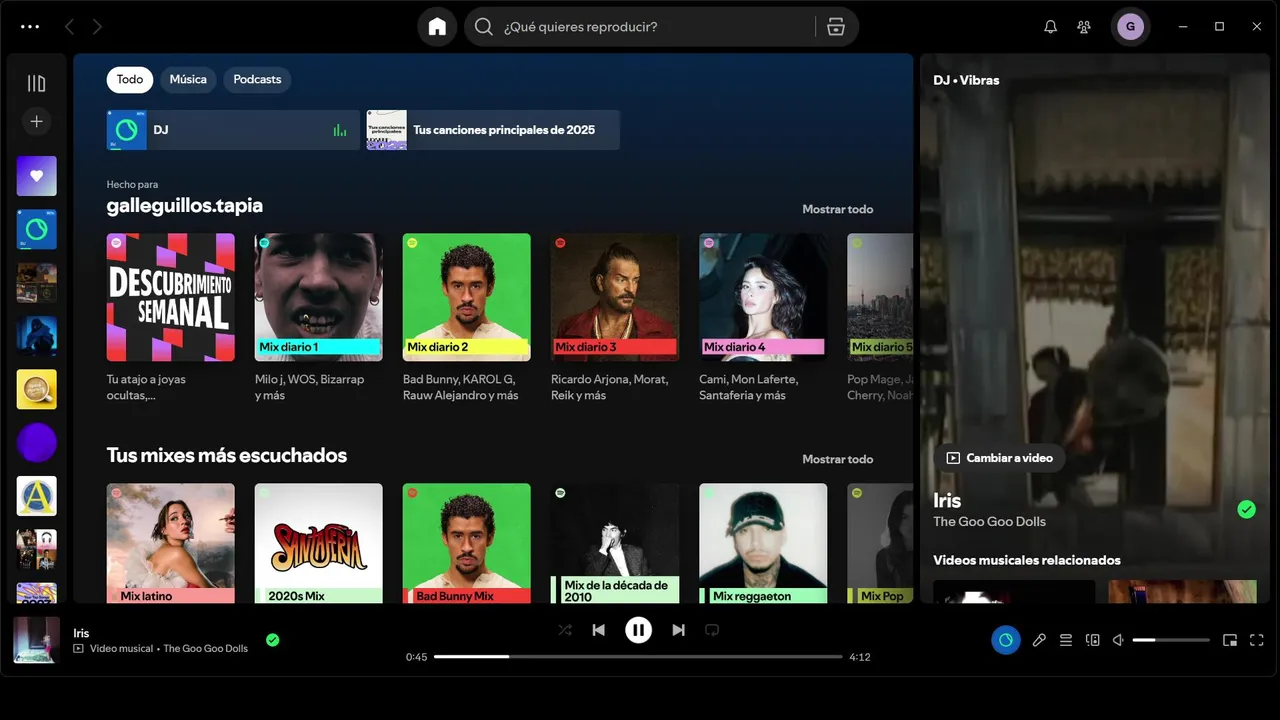Open 2020s Mix card
This screenshot has width=1280, height=720.
tap(318, 543)
